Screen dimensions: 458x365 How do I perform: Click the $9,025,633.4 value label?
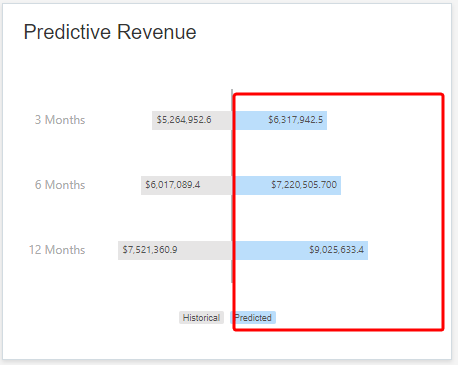click(x=336, y=250)
